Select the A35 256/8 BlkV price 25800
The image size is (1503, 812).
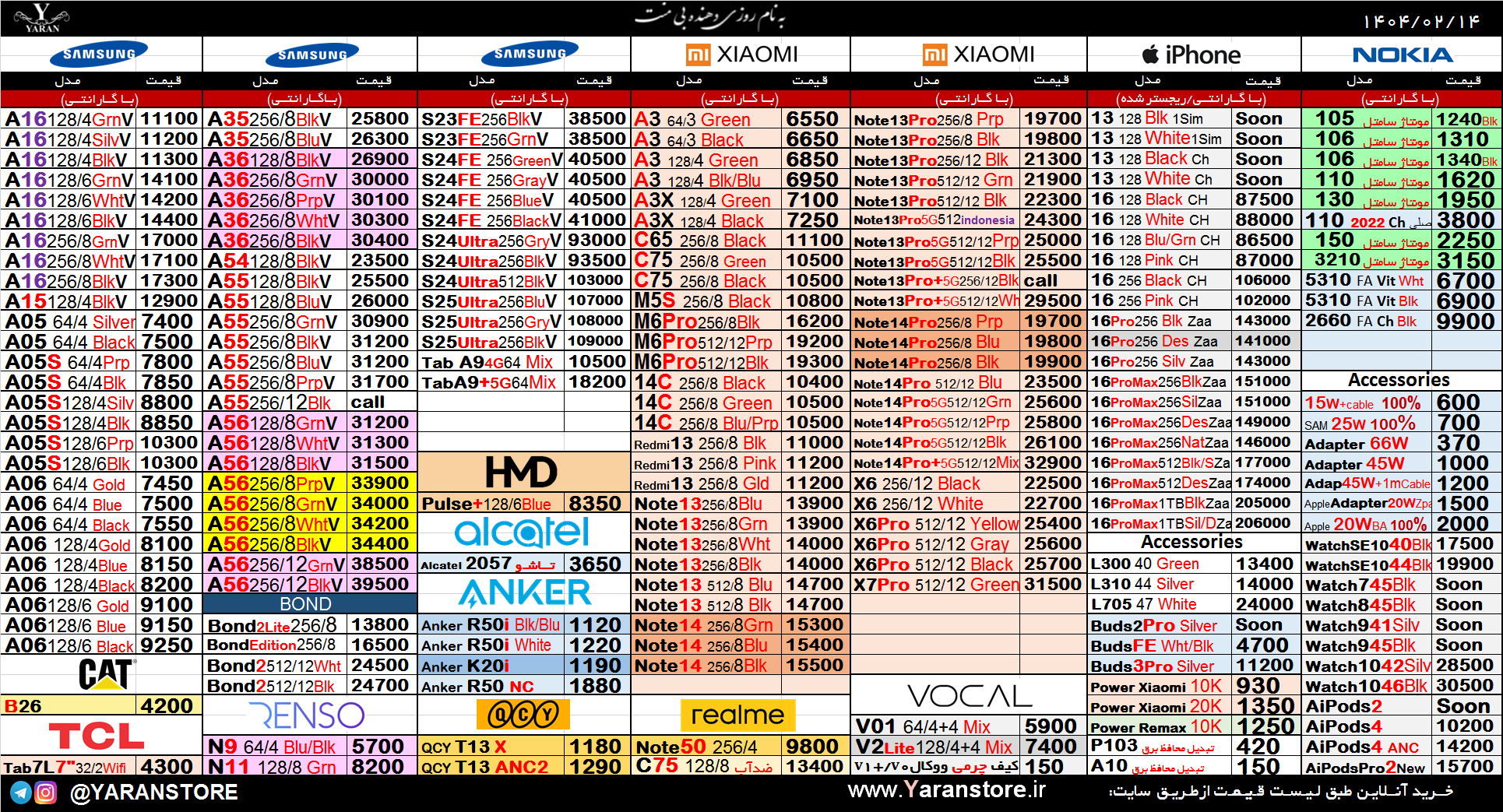[380, 118]
